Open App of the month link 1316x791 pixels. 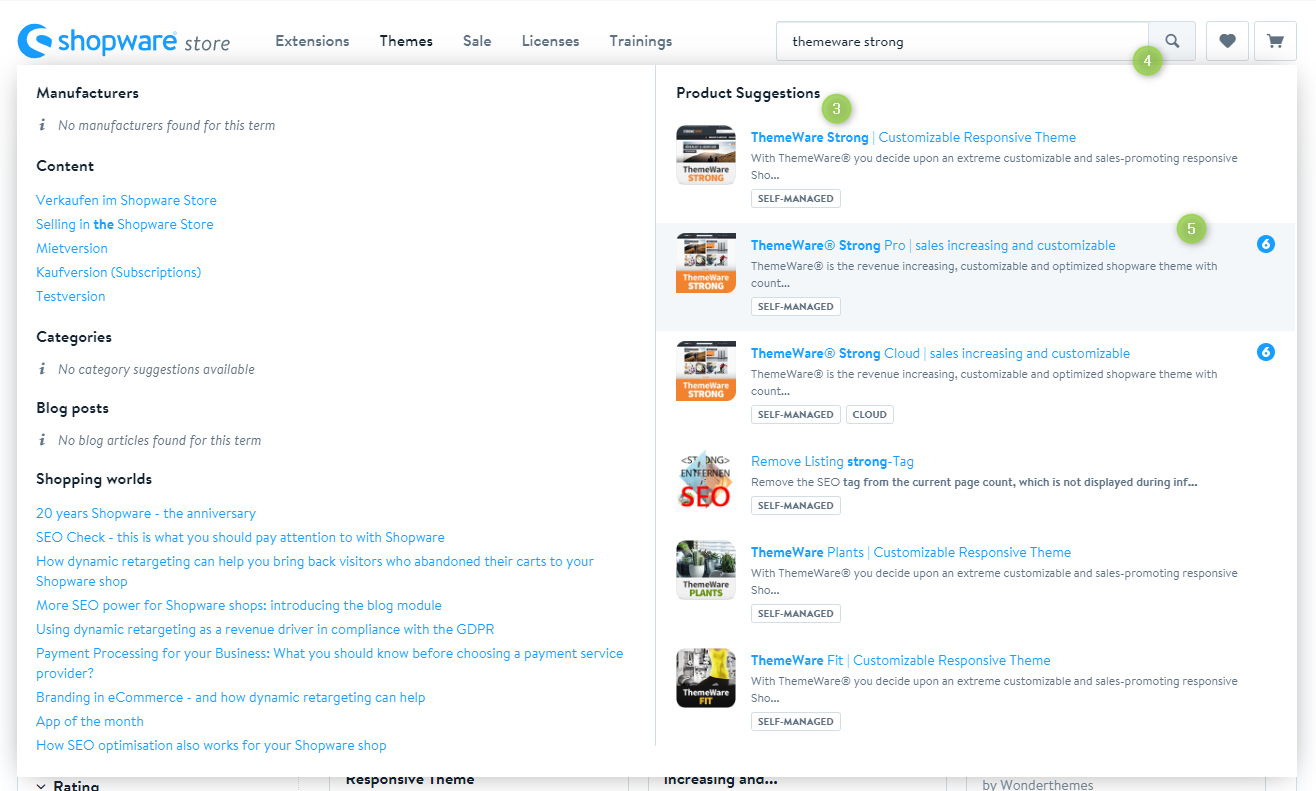[x=90, y=721]
